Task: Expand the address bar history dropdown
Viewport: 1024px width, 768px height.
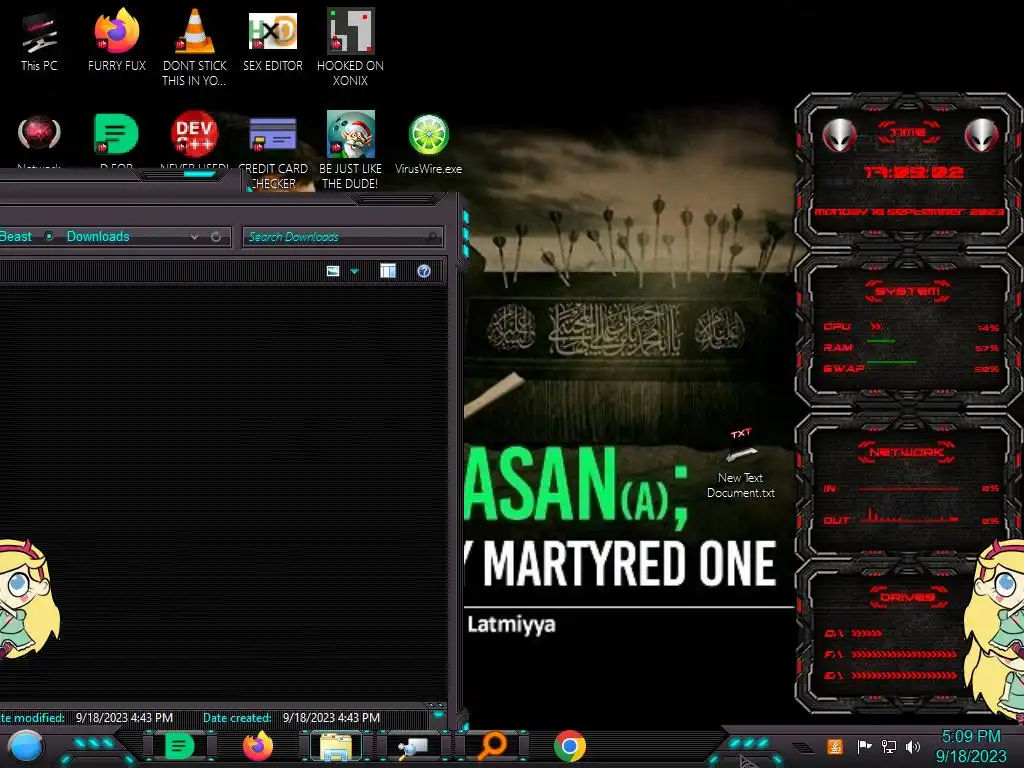Action: click(x=194, y=237)
